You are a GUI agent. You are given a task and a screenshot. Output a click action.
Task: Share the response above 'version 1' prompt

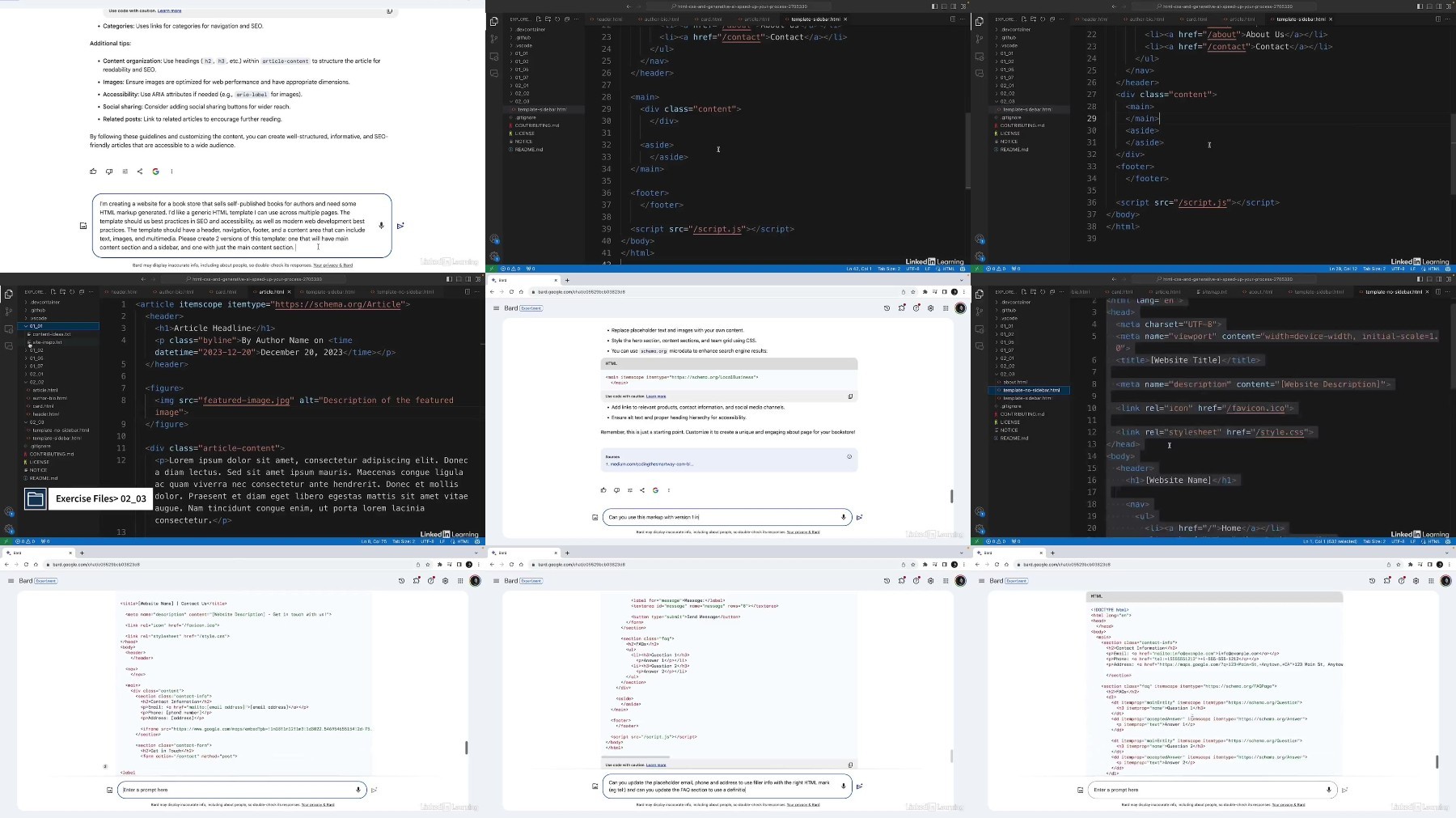click(x=642, y=490)
